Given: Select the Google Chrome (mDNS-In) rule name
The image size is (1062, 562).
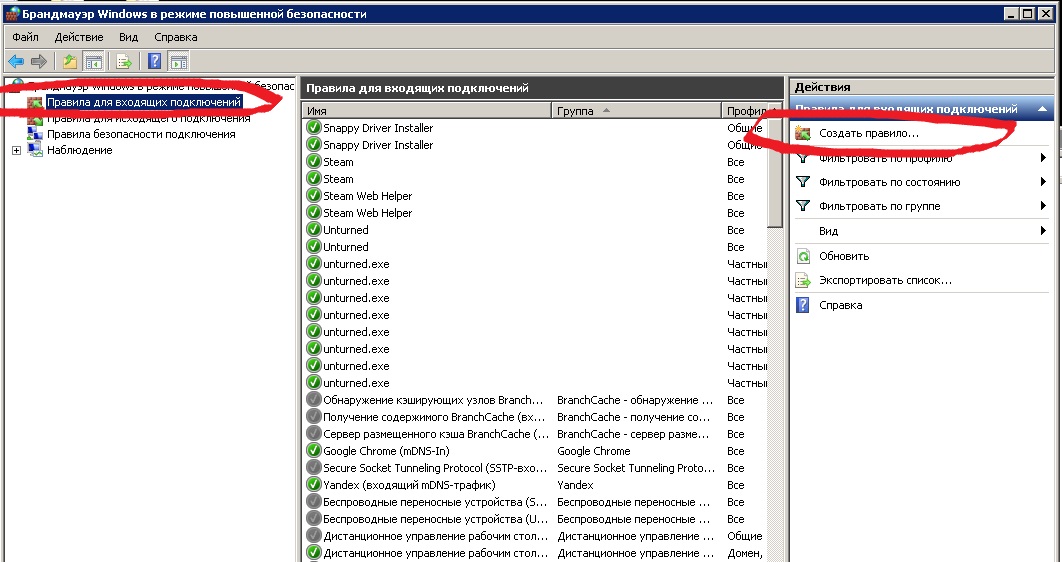Looking at the screenshot, I should (x=386, y=451).
